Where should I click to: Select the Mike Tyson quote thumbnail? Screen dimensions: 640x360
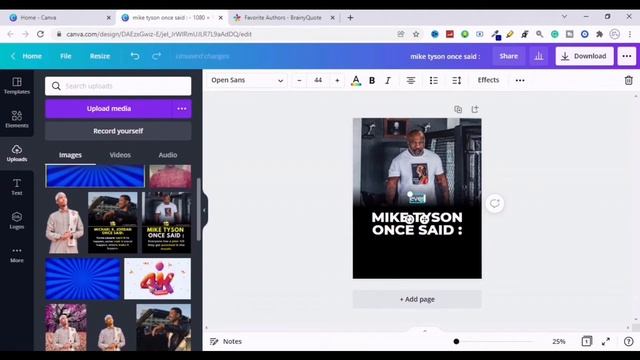click(x=166, y=222)
